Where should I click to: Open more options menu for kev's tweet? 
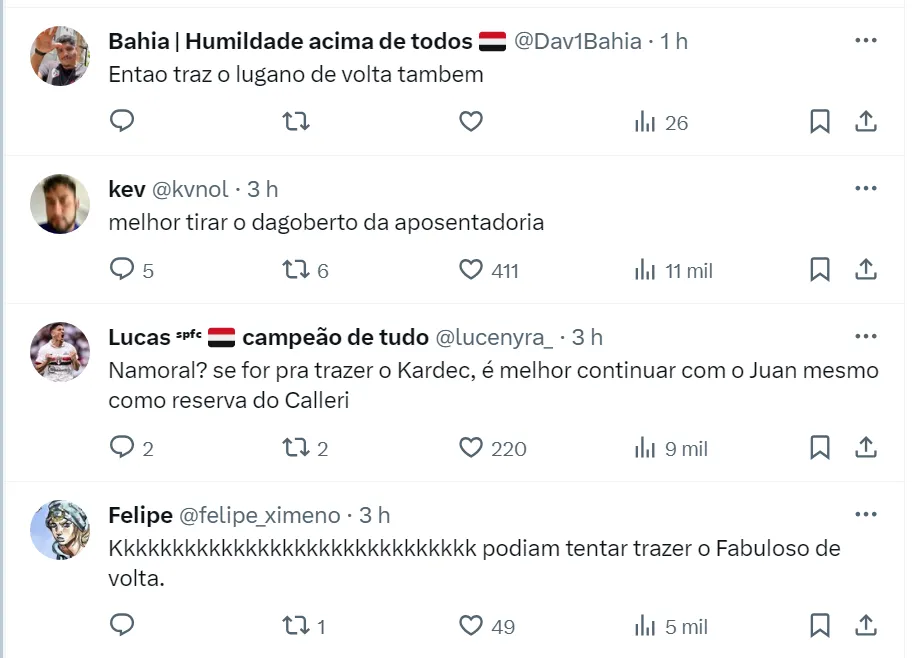click(x=866, y=188)
